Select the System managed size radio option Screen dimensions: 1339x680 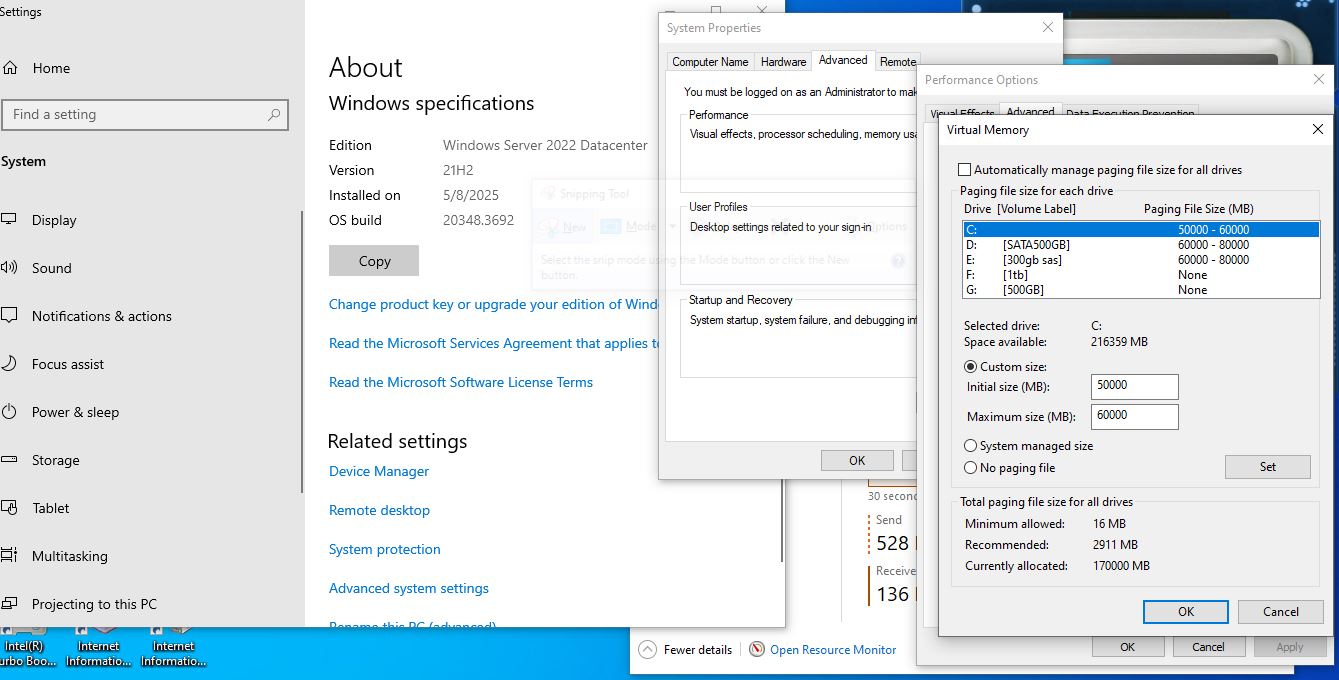[971, 446]
